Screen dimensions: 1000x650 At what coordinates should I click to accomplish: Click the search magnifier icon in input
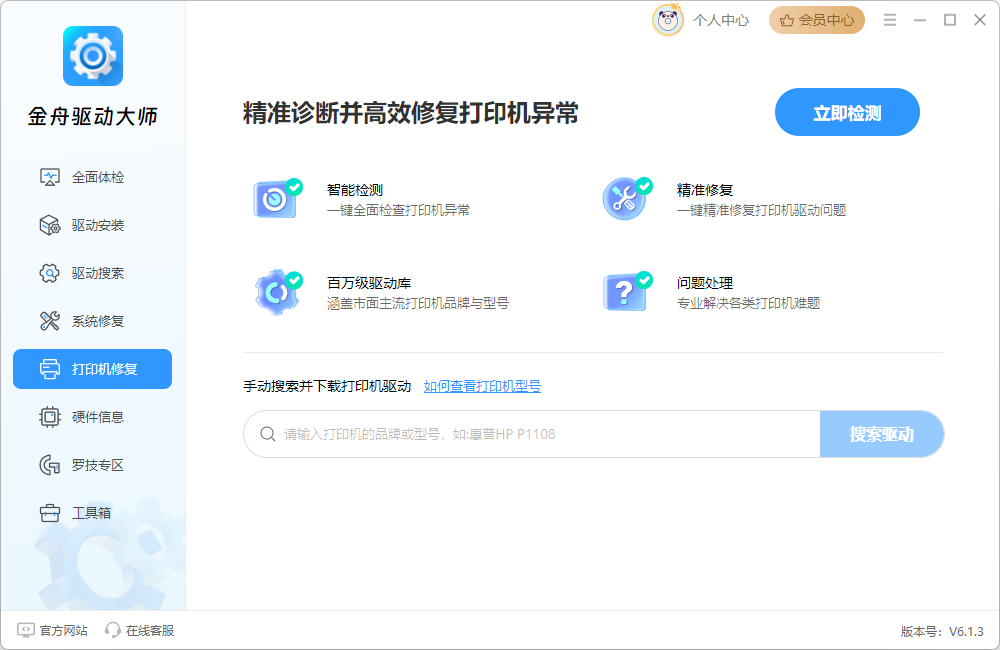pyautogui.click(x=267, y=434)
